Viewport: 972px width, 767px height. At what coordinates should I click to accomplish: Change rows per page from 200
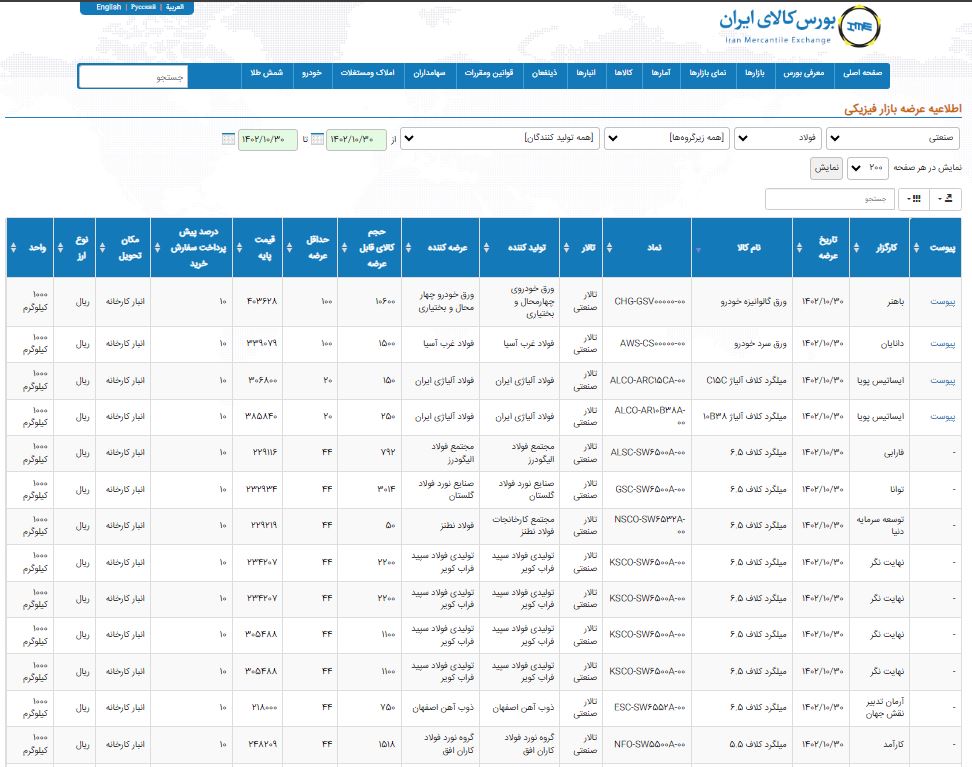[868, 167]
